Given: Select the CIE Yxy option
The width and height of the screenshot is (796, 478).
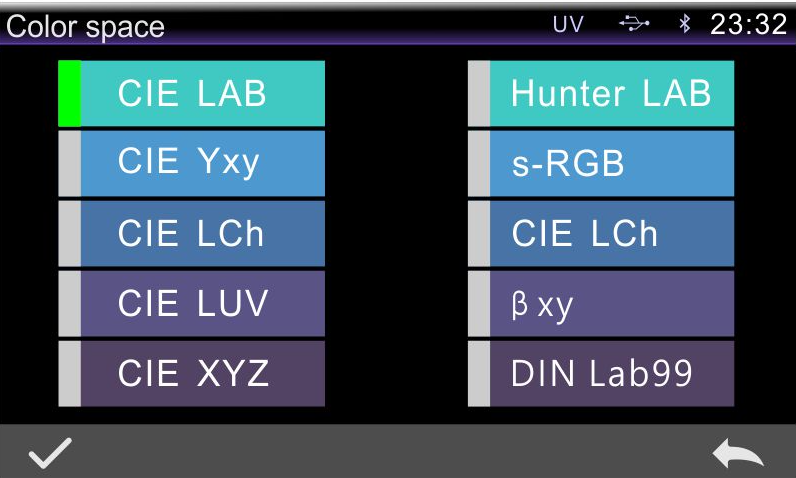Looking at the screenshot, I should pyautogui.click(x=202, y=163).
